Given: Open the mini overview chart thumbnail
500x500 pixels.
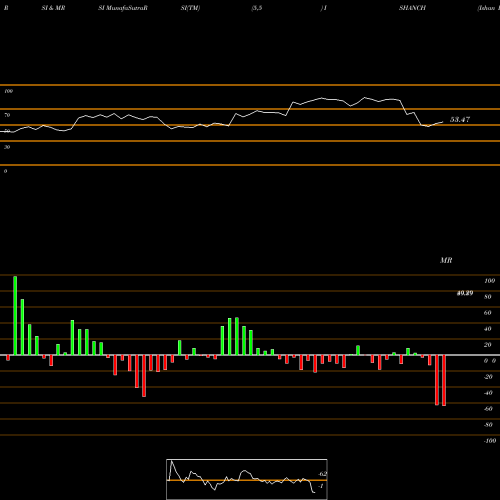Looking at the screenshot, I should [x=247, y=479].
